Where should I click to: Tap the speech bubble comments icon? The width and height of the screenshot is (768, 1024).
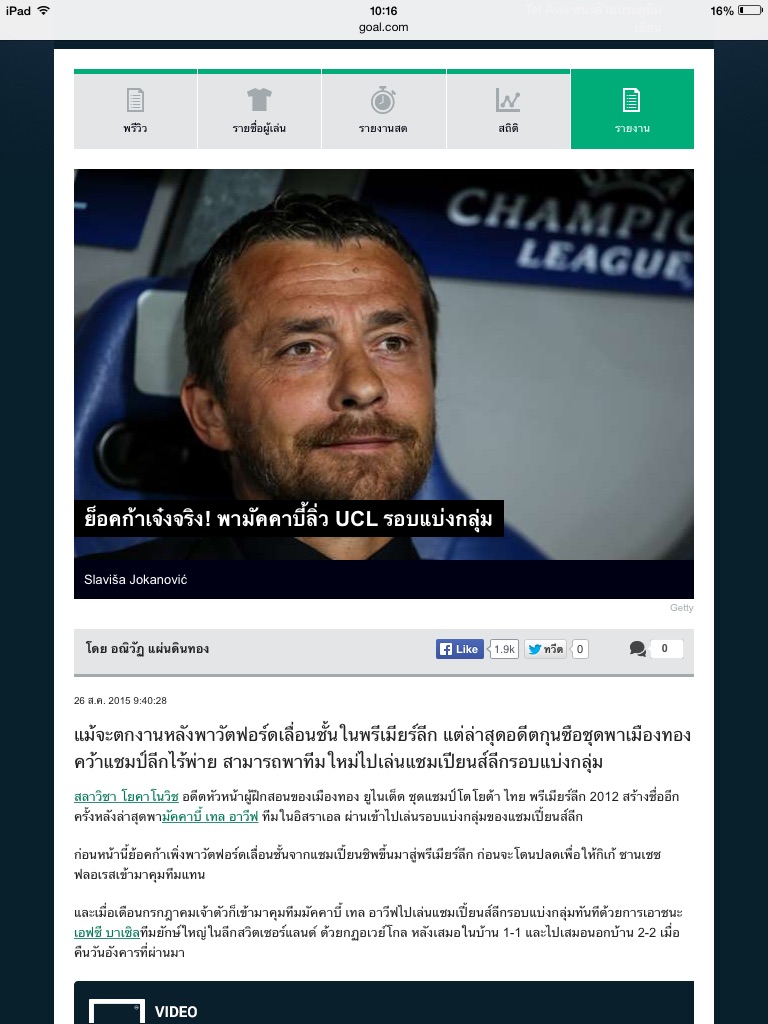[638, 648]
